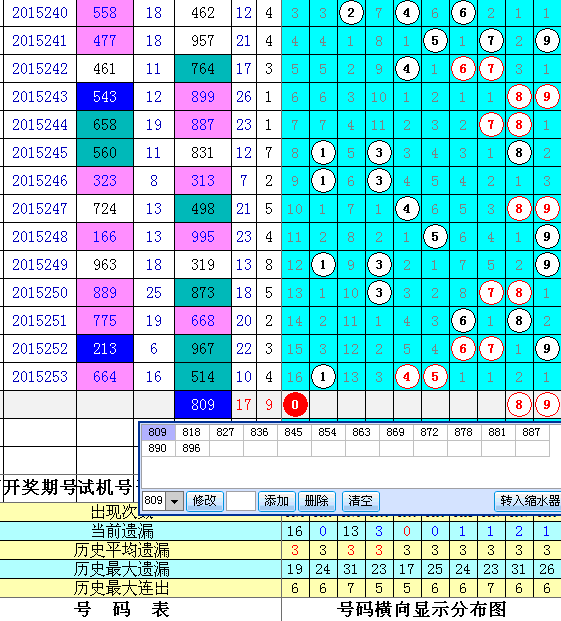Click issue number 2015250
Screen dimensions: 561x621
click(40, 293)
